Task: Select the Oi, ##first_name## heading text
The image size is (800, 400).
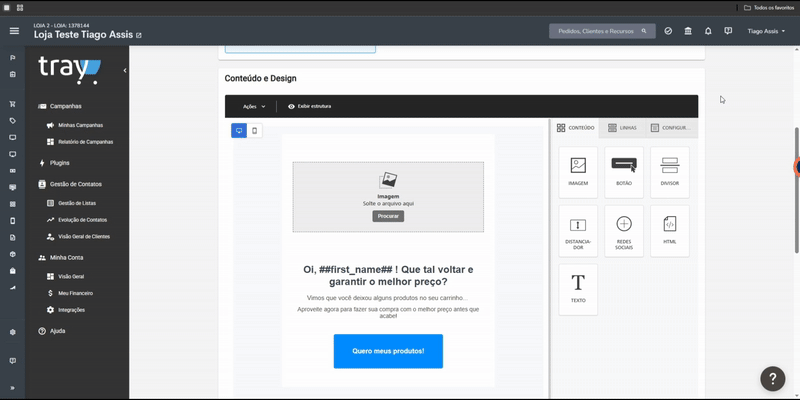Action: tap(388, 276)
